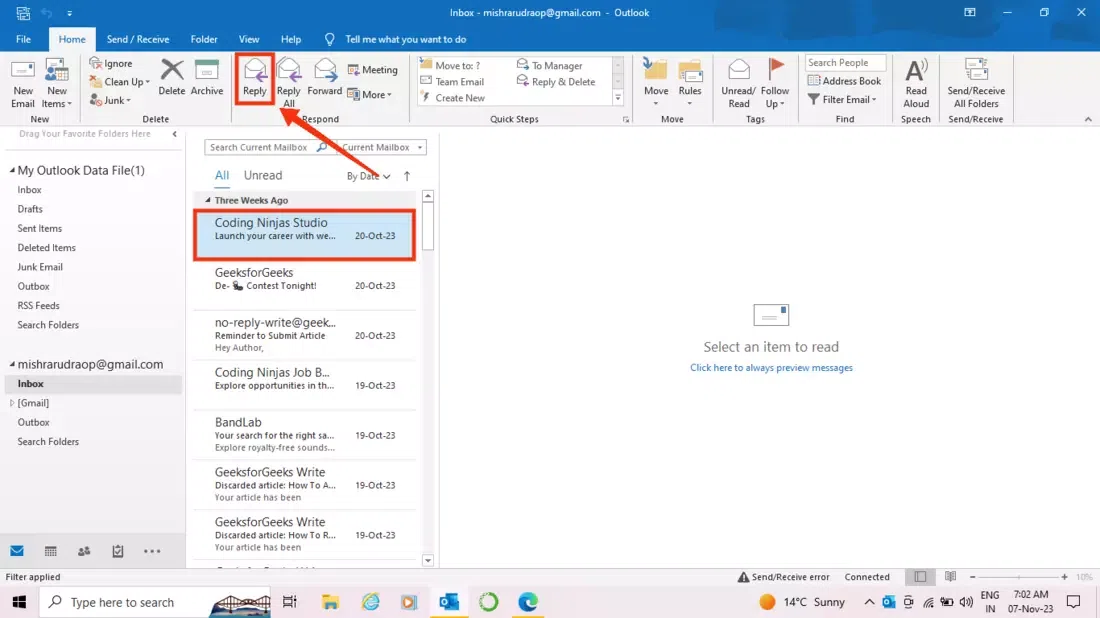Click Tell me what you want to do

tap(405, 39)
